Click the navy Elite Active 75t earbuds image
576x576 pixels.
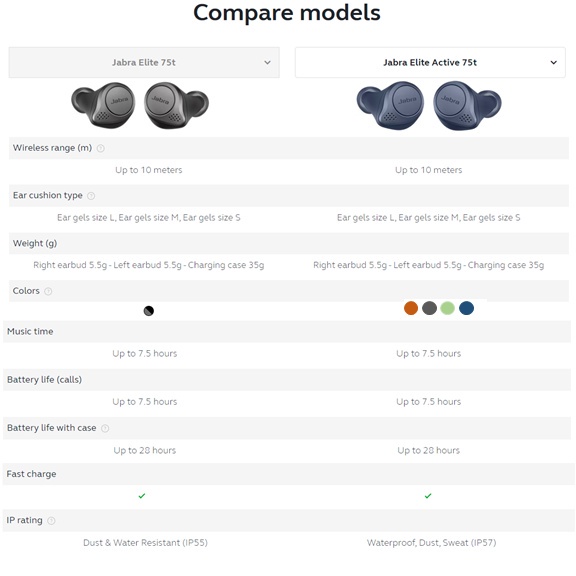click(429, 105)
